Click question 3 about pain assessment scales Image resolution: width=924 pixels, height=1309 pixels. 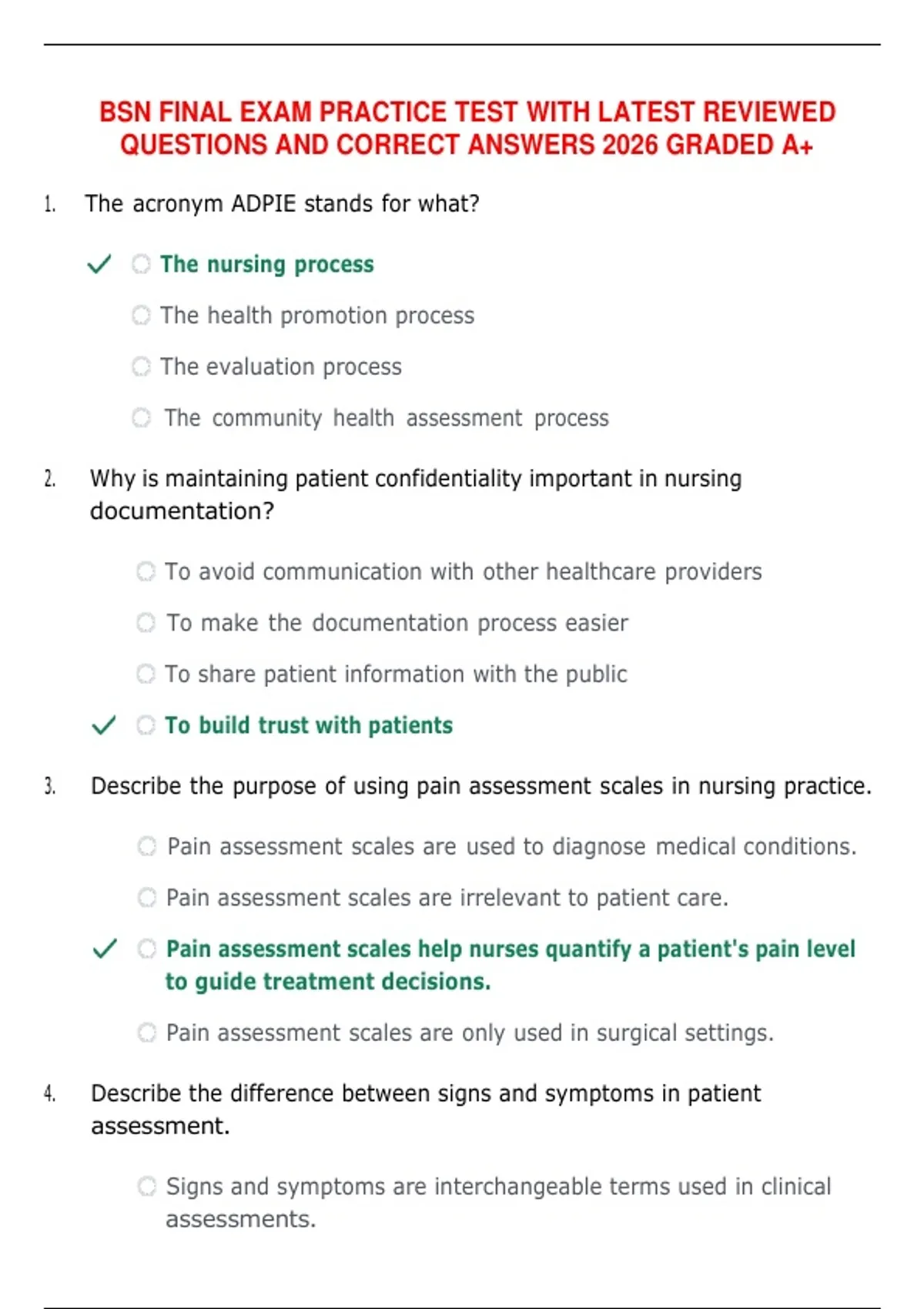pyautogui.click(x=481, y=786)
